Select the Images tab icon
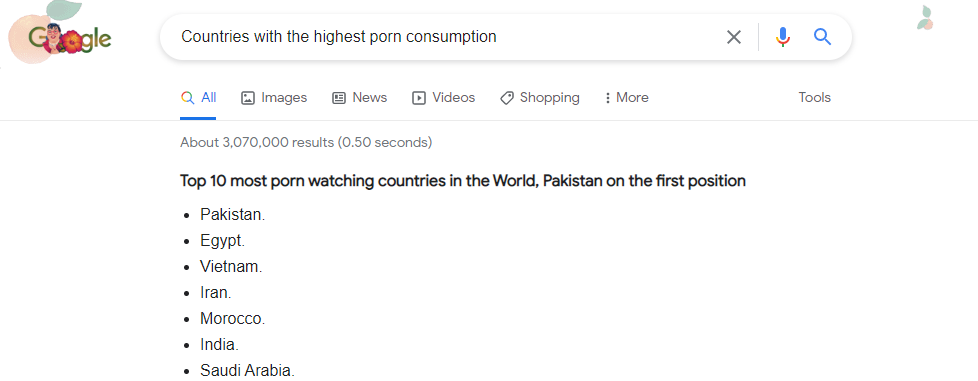This screenshot has width=978, height=381. click(x=248, y=98)
